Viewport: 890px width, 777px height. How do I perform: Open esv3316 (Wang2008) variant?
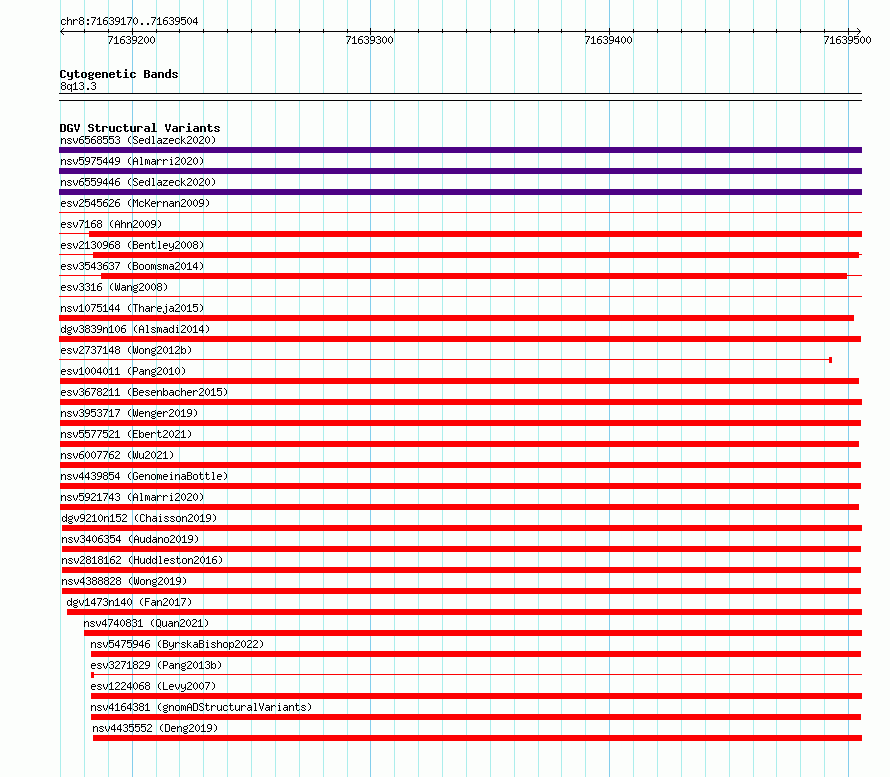114,287
